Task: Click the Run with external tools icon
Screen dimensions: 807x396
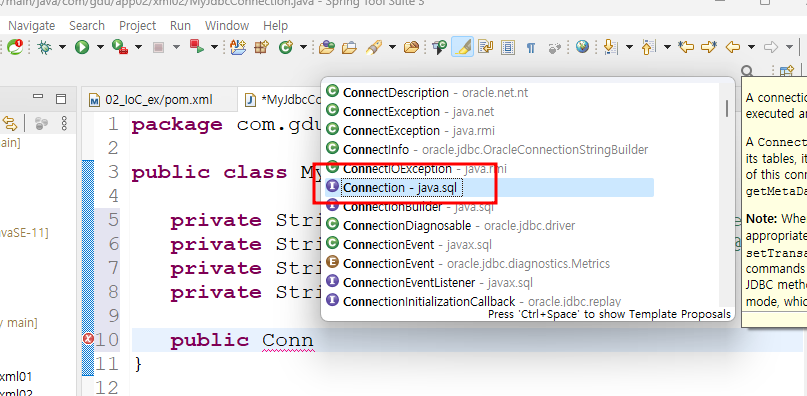Action: 119,47
